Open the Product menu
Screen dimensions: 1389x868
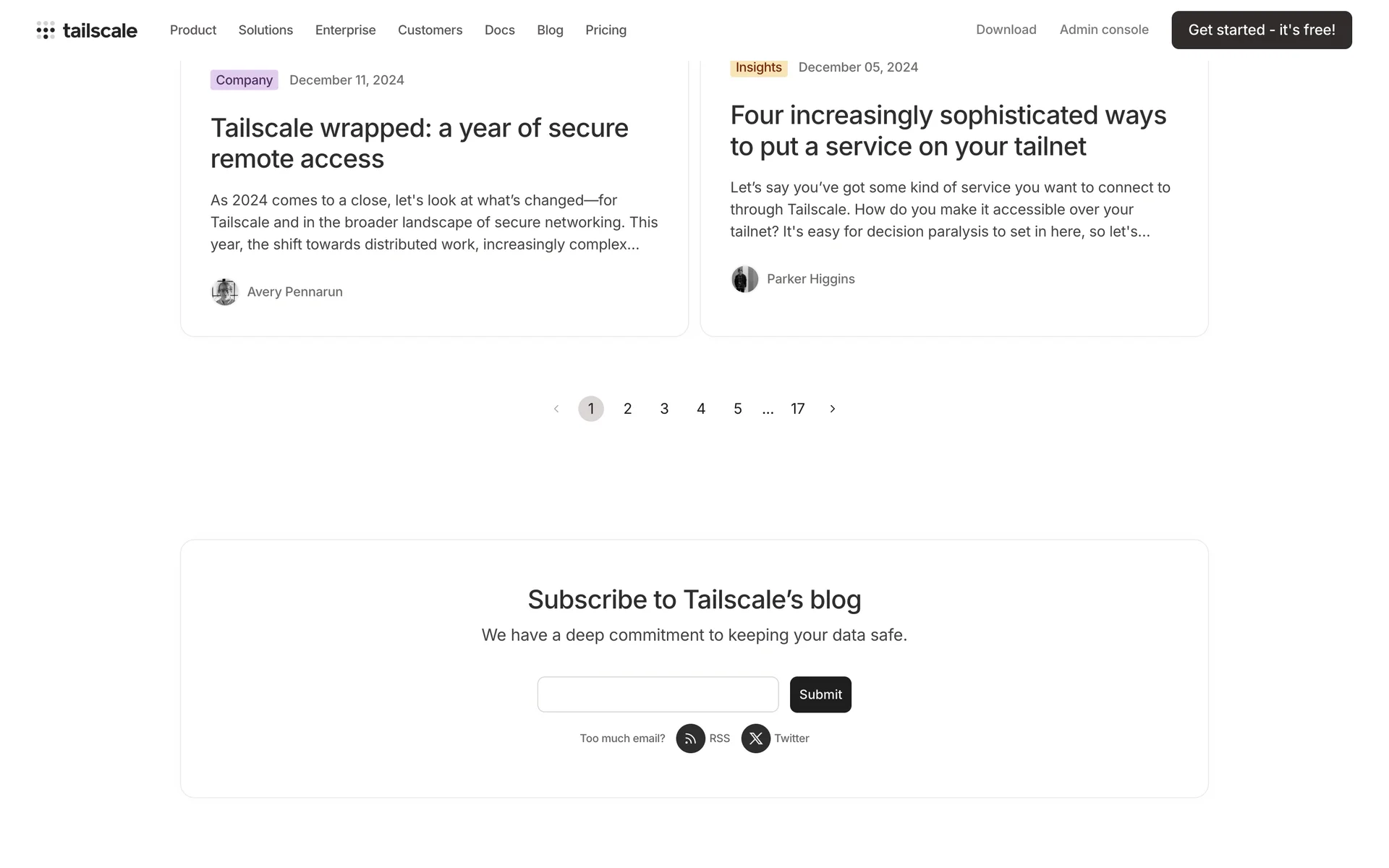pos(193,30)
